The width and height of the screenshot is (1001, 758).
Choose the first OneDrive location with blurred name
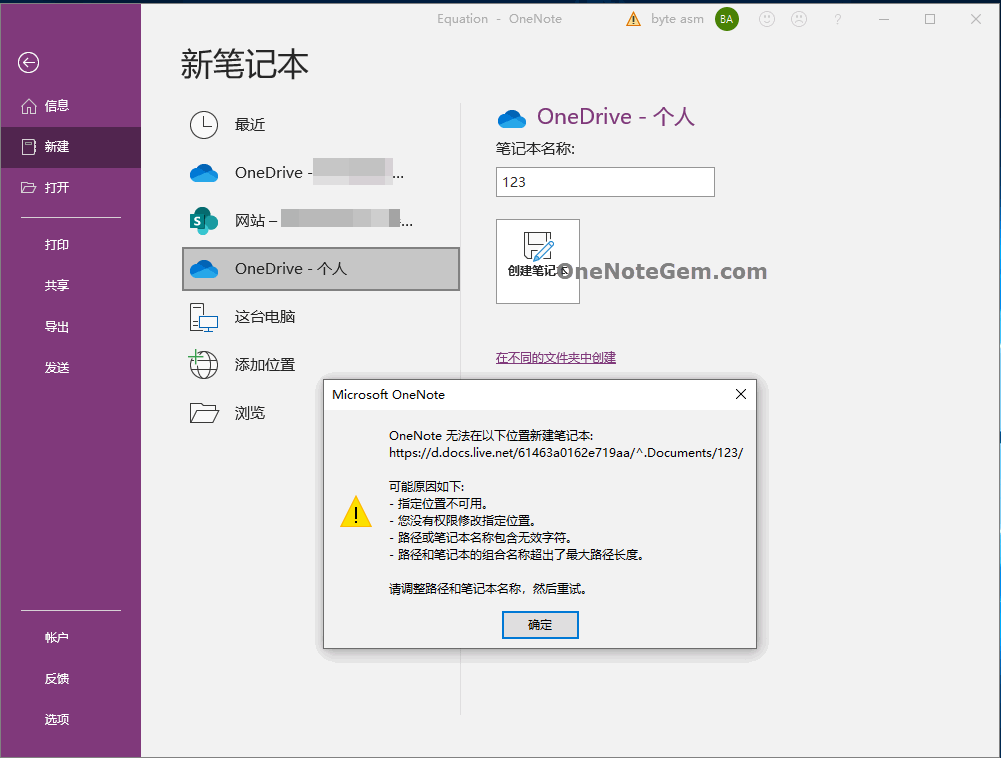(320, 173)
